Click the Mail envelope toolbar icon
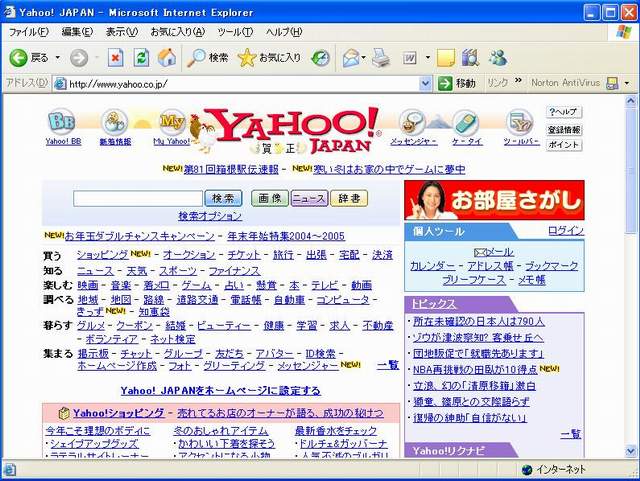640x481 pixels. click(x=351, y=58)
